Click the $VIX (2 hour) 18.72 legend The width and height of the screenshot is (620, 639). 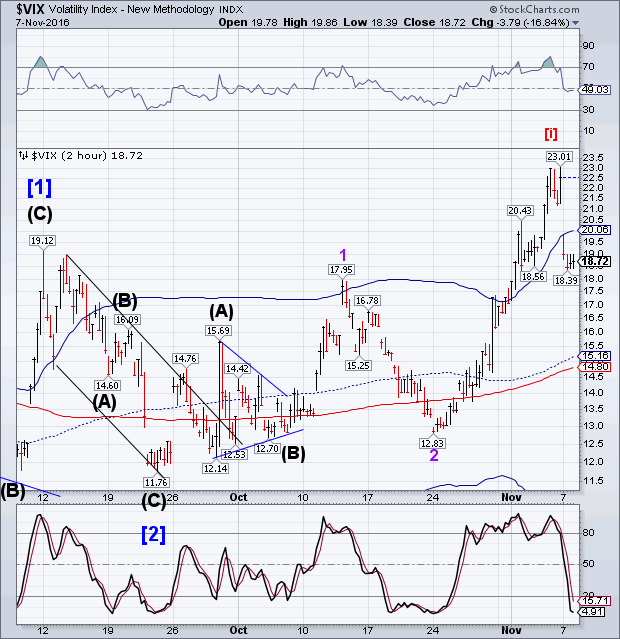(80, 155)
